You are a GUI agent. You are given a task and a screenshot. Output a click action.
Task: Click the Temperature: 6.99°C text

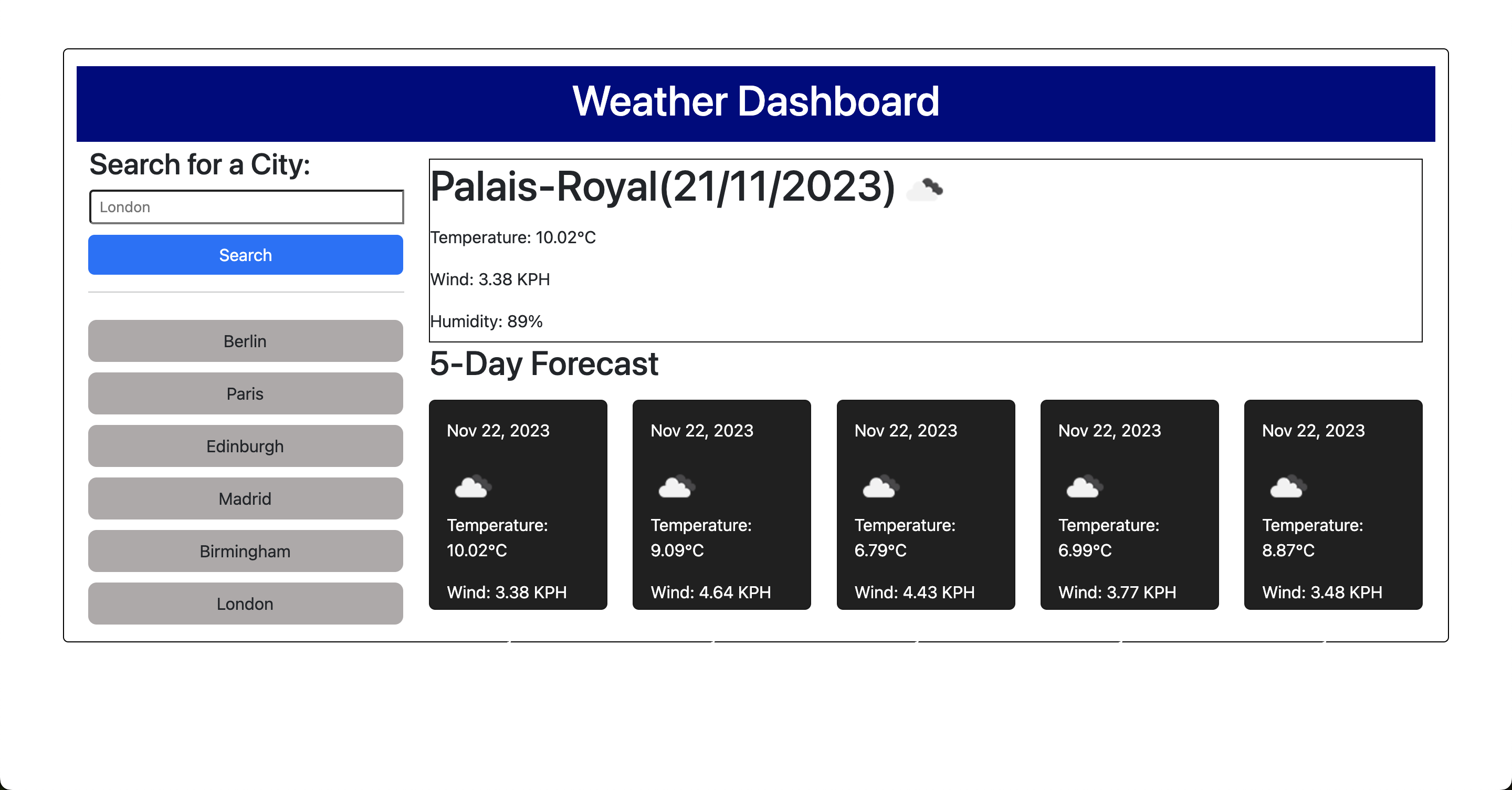pos(1108,537)
